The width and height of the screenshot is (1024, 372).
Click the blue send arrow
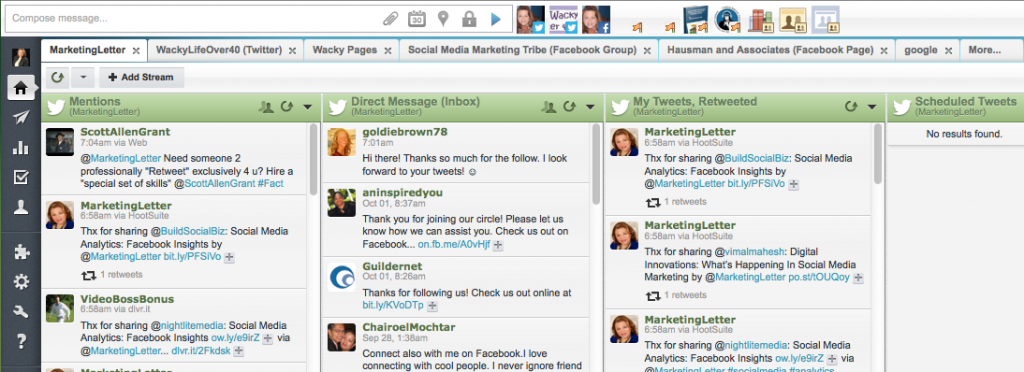pos(496,19)
